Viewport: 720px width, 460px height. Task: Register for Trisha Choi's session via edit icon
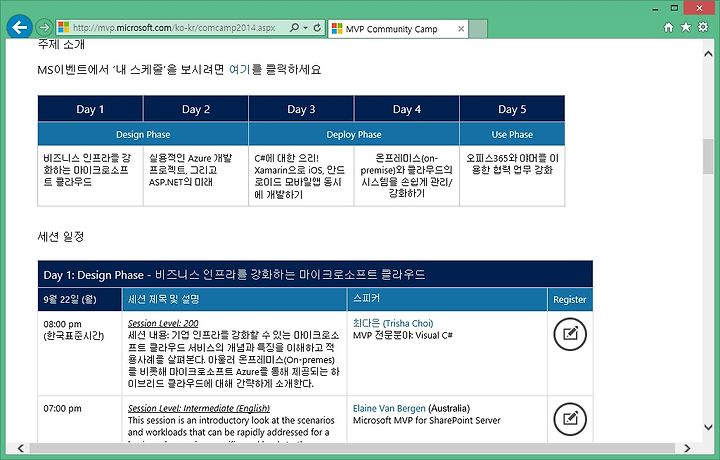pos(570,334)
